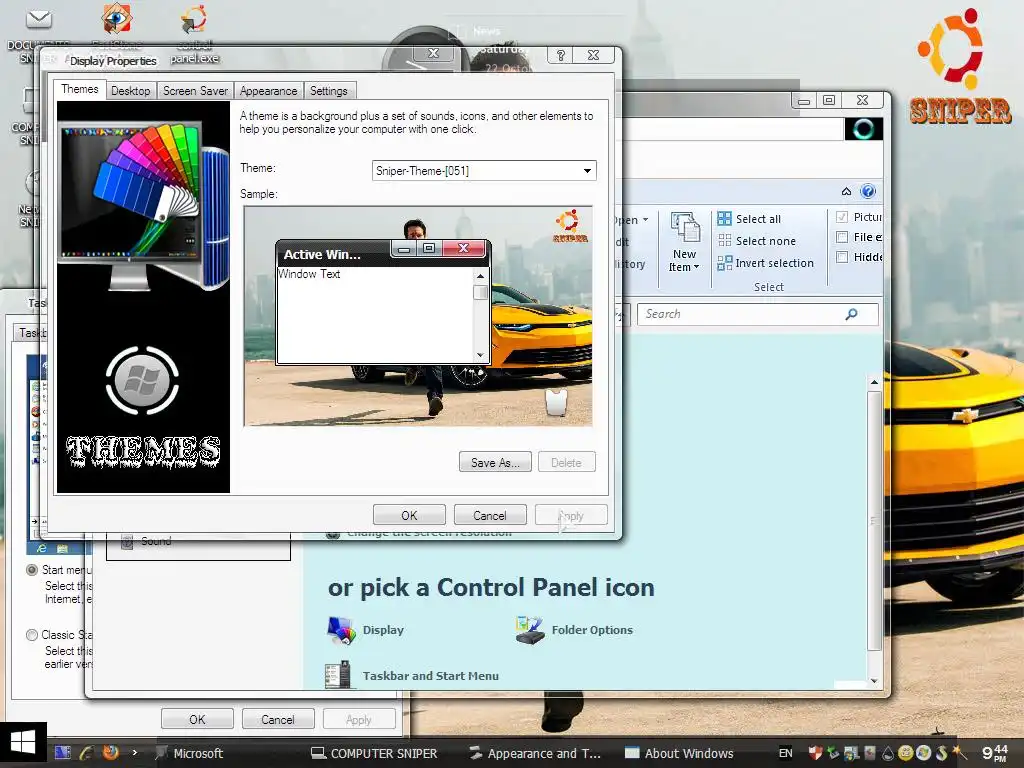Switch to the Screen Saver tab
Viewport: 1024px width, 768px height.
click(195, 91)
